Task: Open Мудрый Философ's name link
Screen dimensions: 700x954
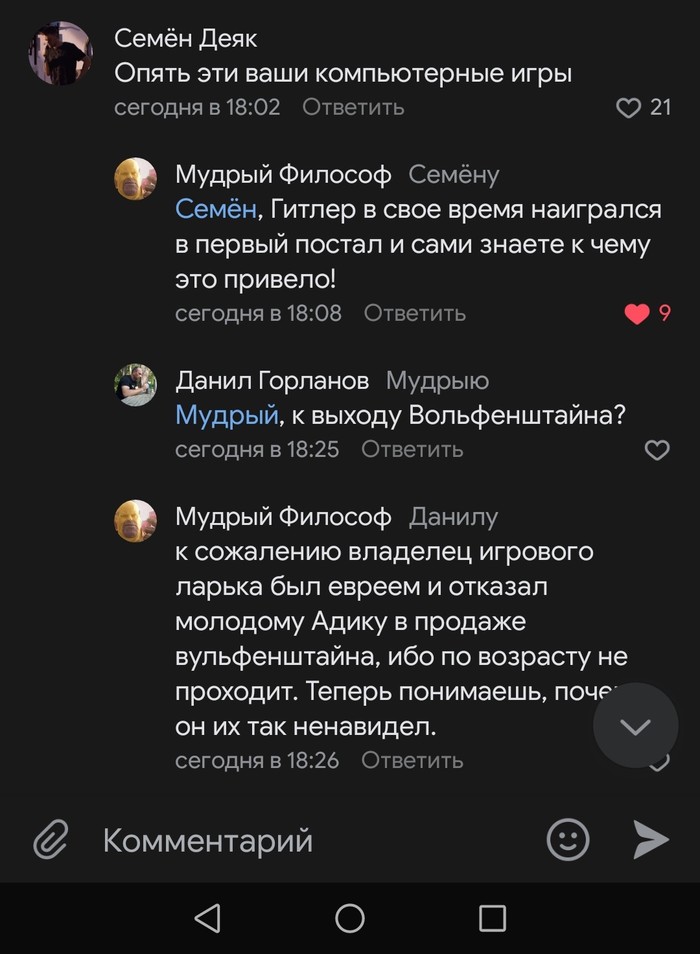Action: click(282, 174)
